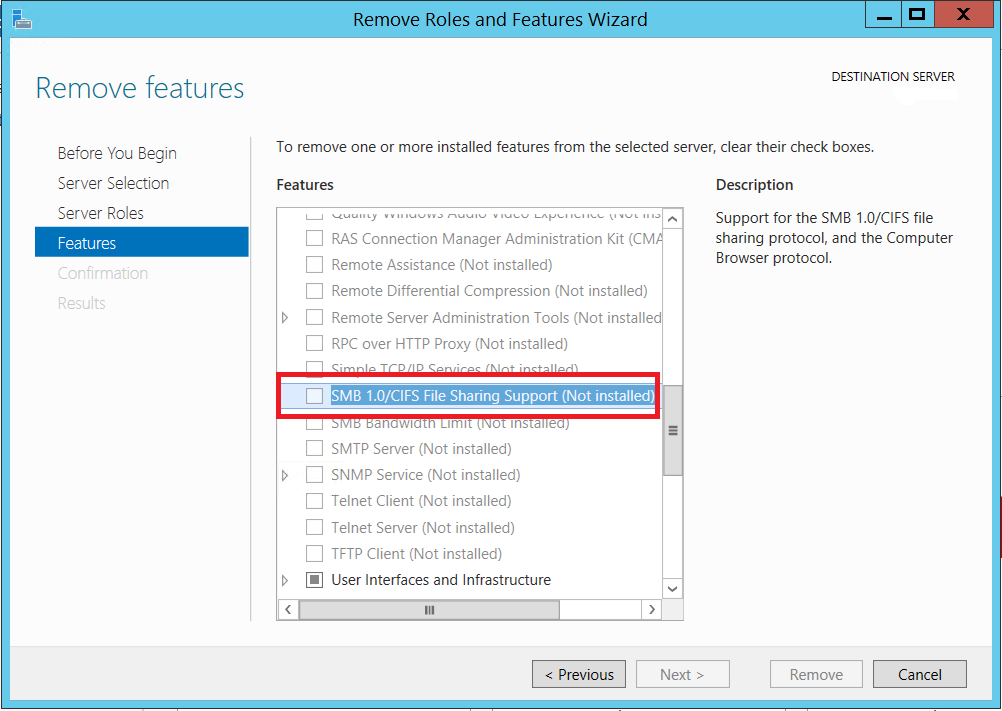Cancel the Remove Roles wizard
This screenshot has width=1002, height=711.
click(919, 673)
